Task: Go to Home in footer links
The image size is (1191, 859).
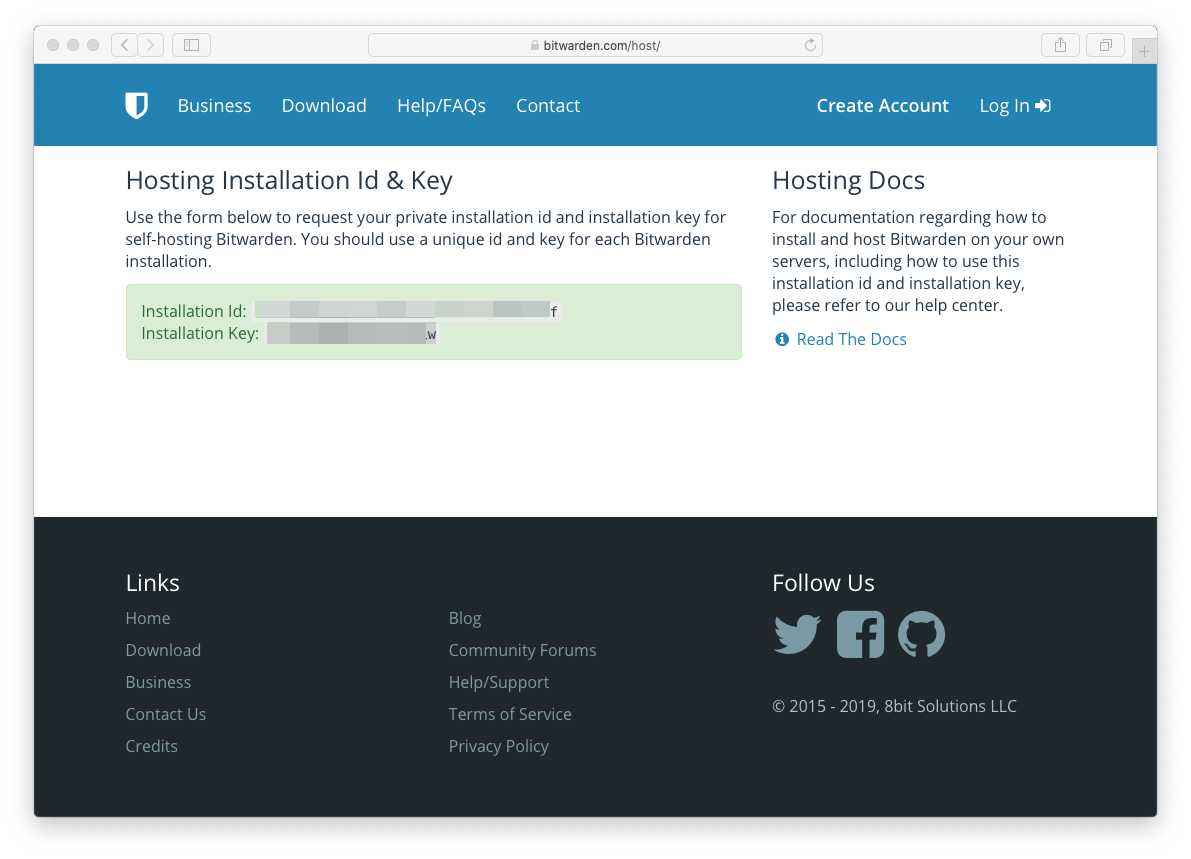Action: coord(148,618)
